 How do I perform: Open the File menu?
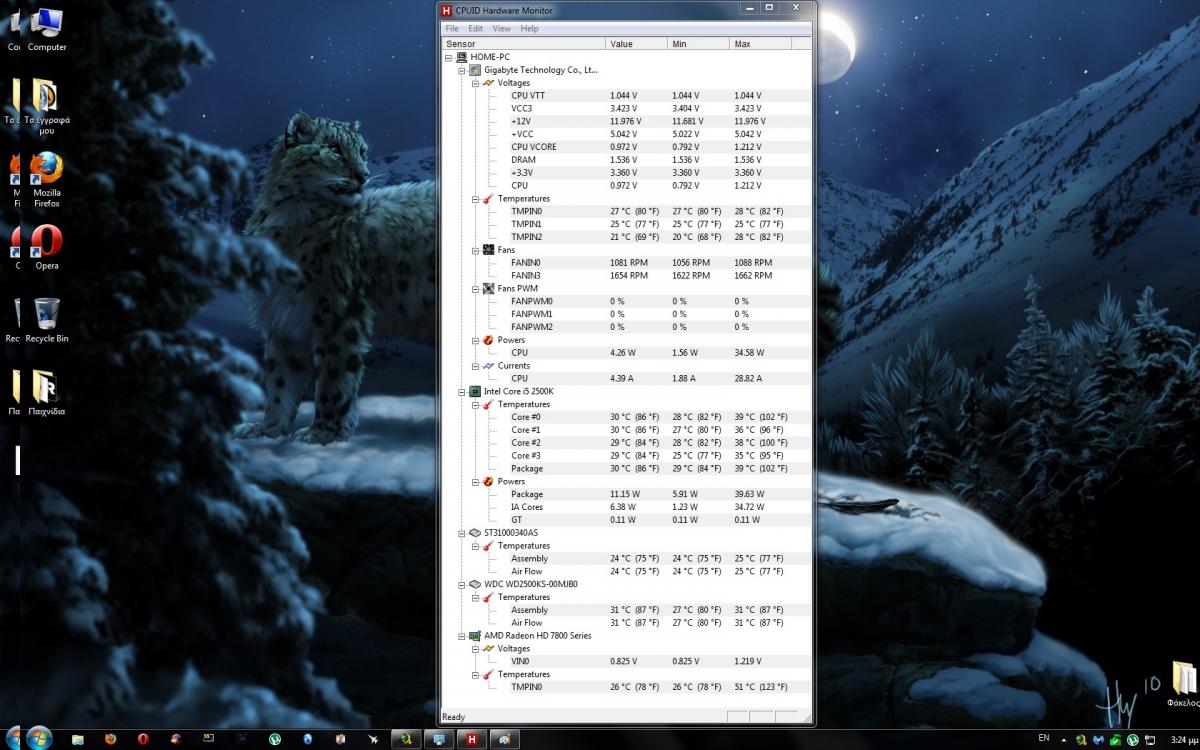(x=452, y=29)
